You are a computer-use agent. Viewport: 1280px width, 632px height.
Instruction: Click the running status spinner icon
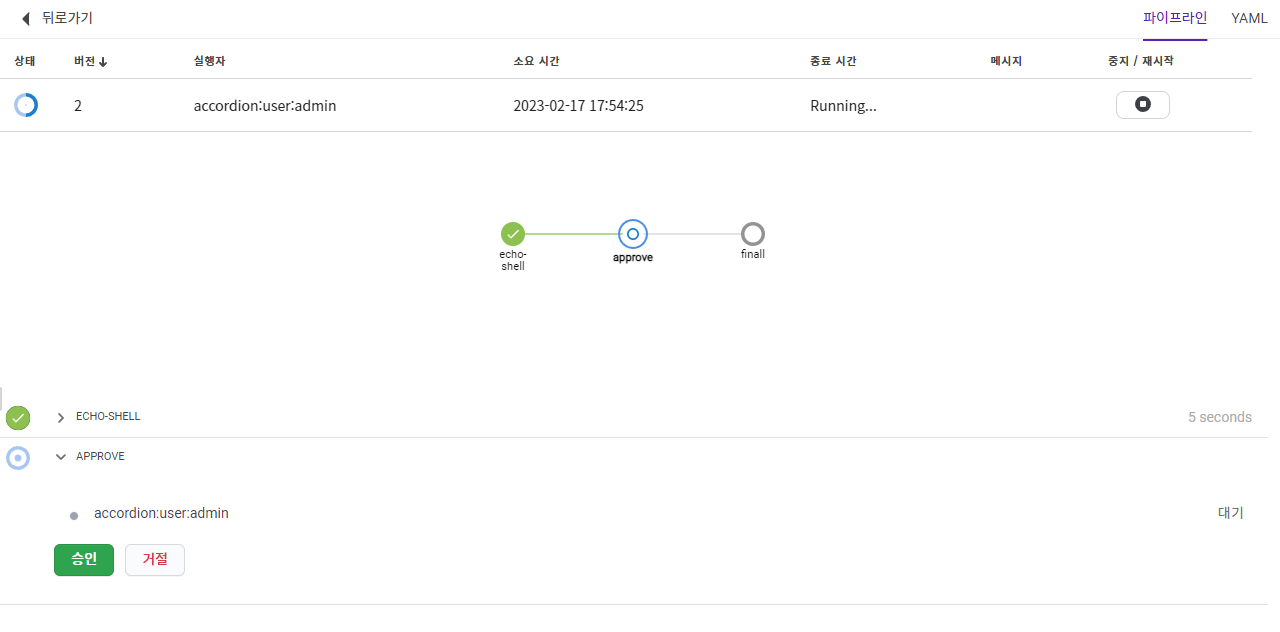click(26, 105)
